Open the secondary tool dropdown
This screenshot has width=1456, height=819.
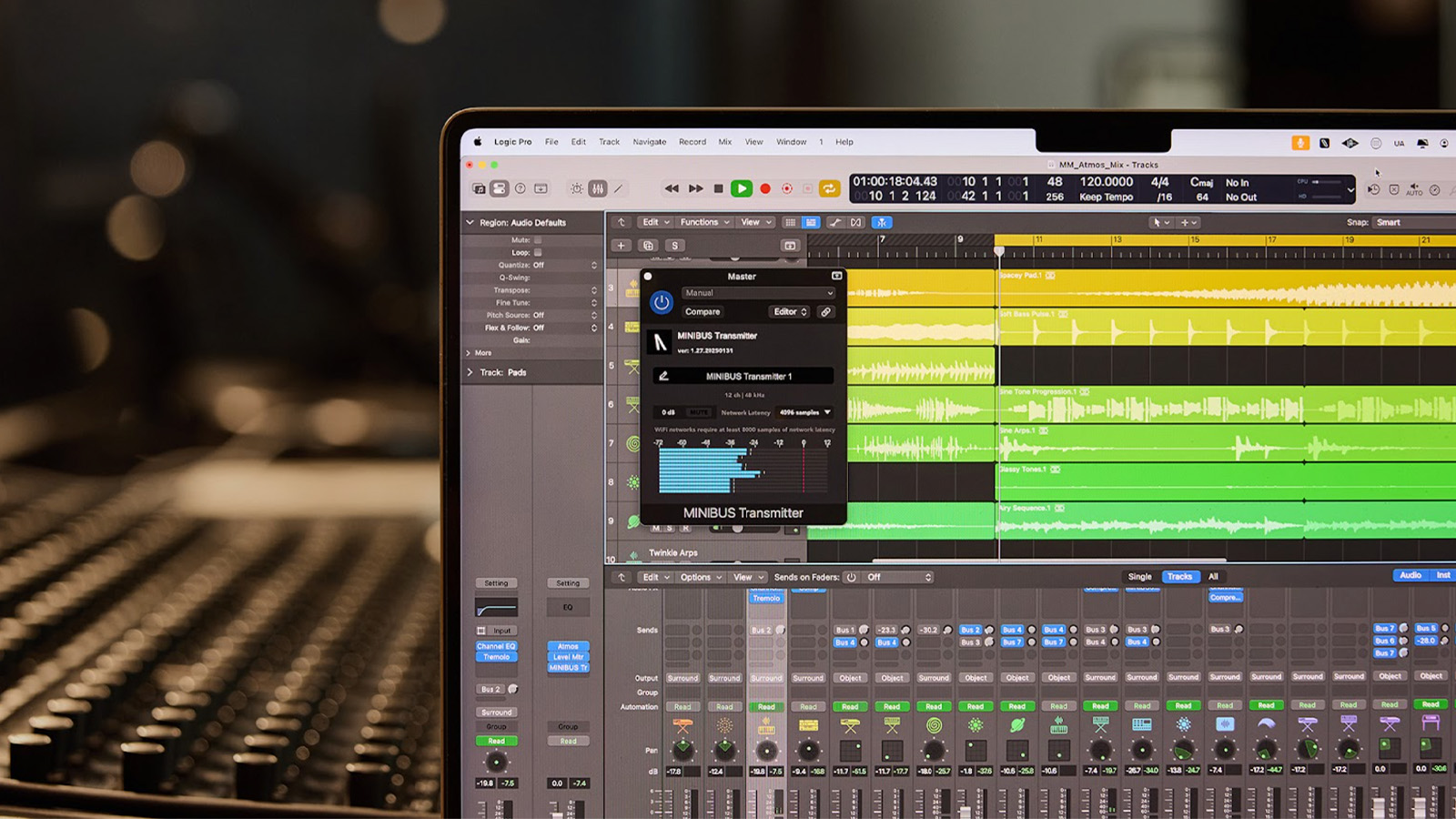pos(1188,222)
